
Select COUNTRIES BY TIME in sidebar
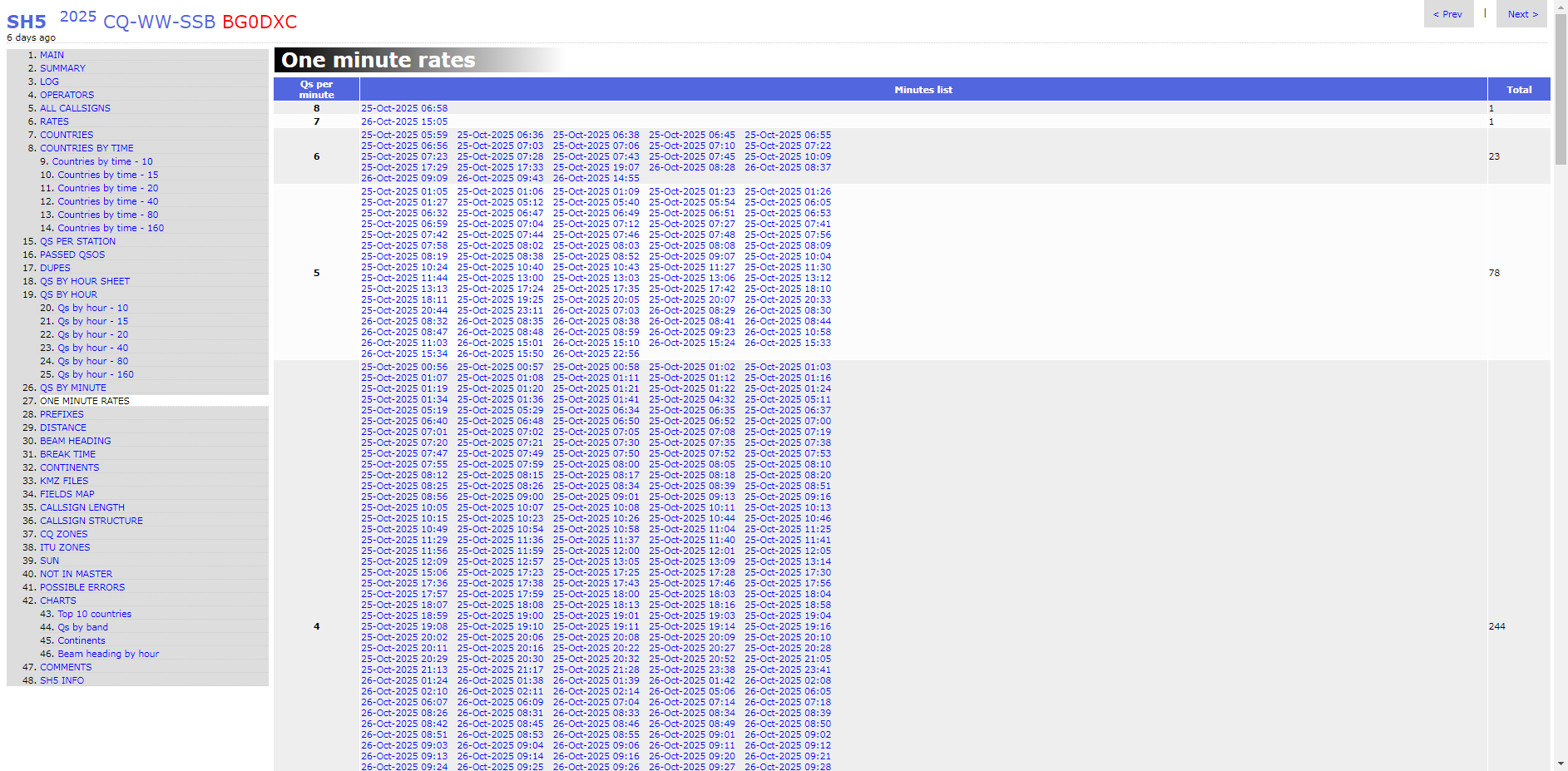87,148
